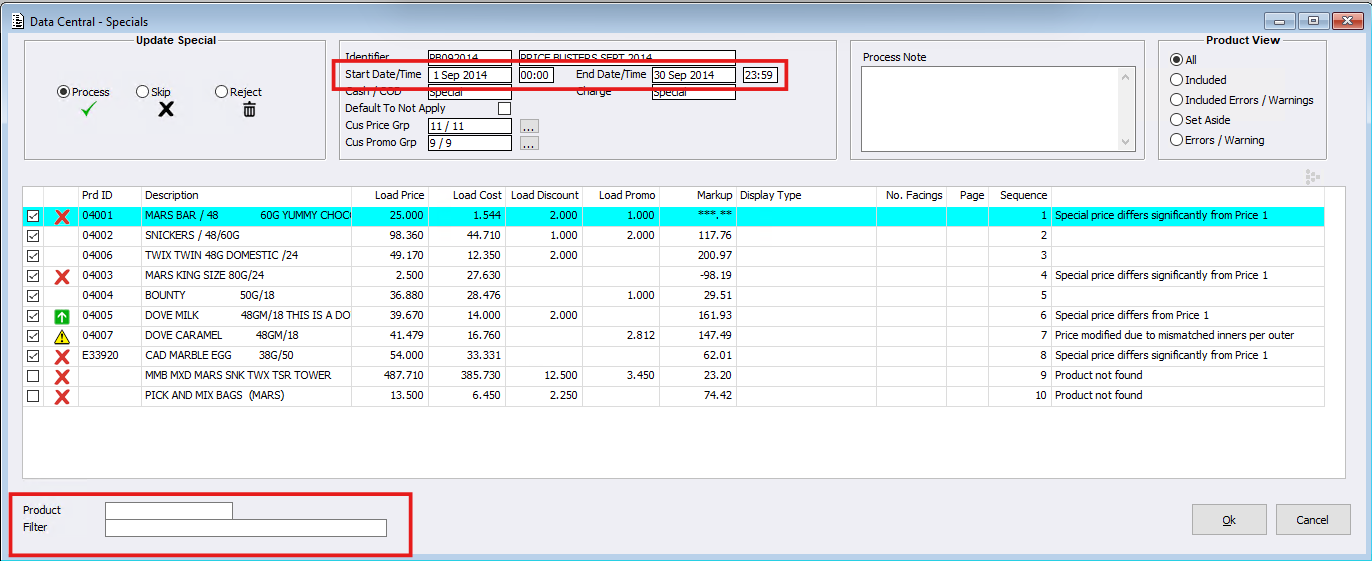
Task: Click the Start Date field showing 1 Sep 2014
Action: [470, 75]
